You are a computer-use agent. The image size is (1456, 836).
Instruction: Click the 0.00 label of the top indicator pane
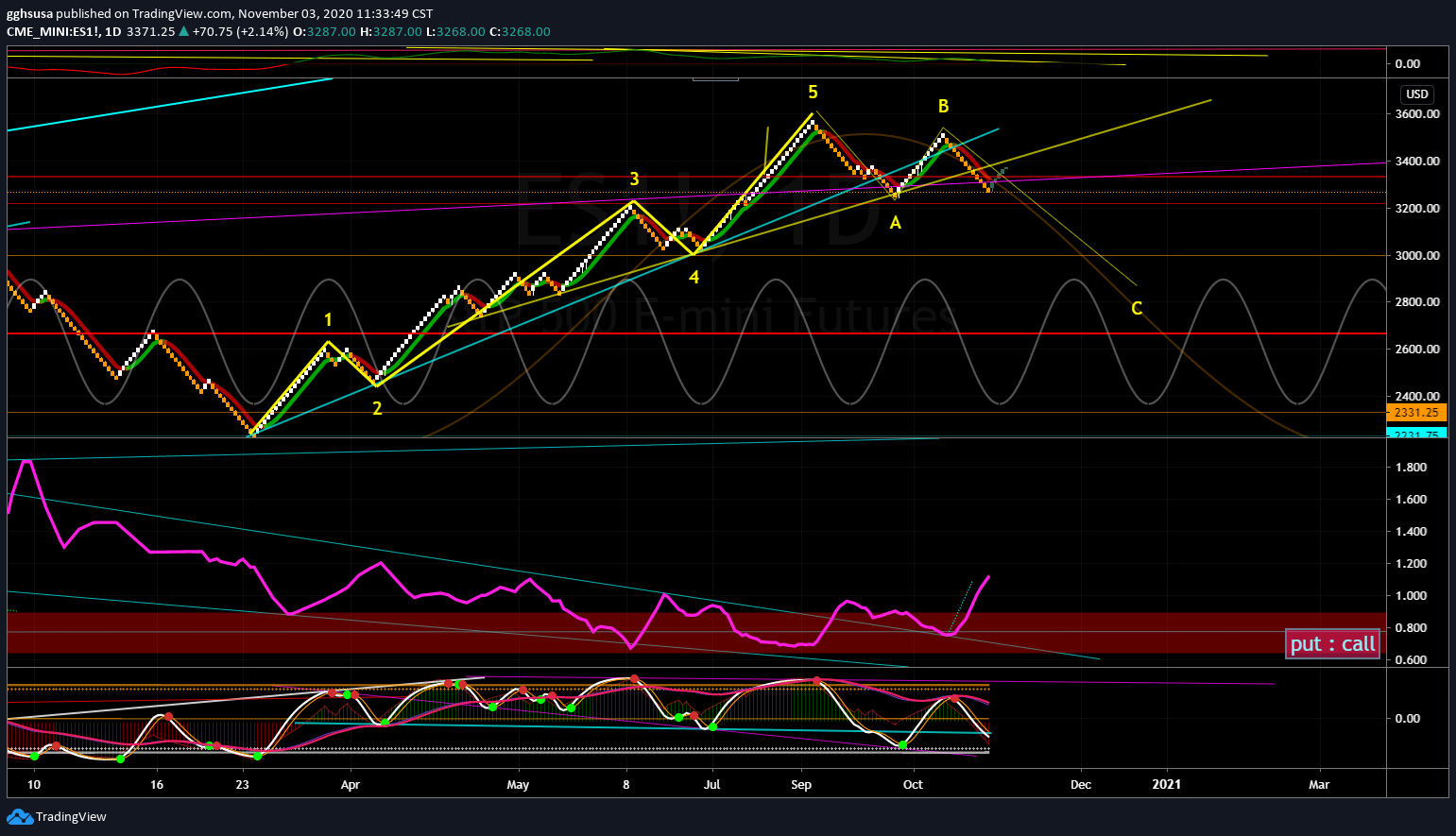click(x=1408, y=64)
